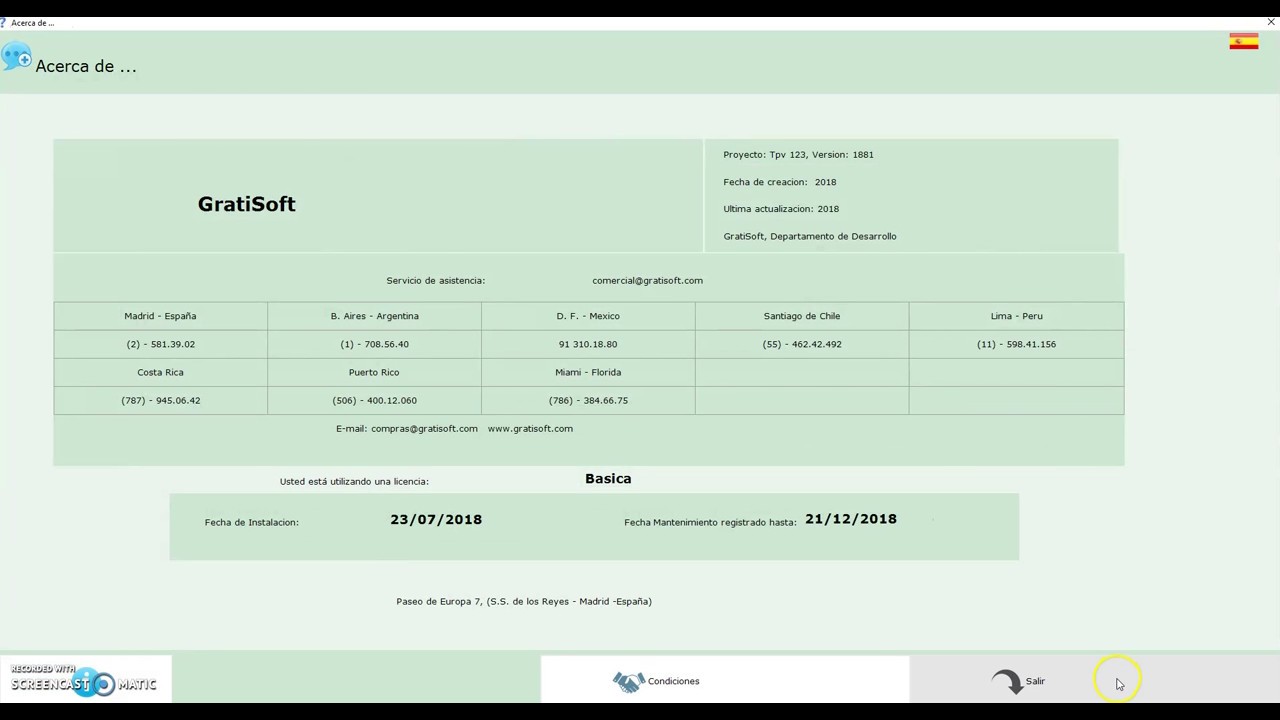Click the chat bubble icon beside Acerca de
Screen dimensions: 1280x720
point(16,57)
